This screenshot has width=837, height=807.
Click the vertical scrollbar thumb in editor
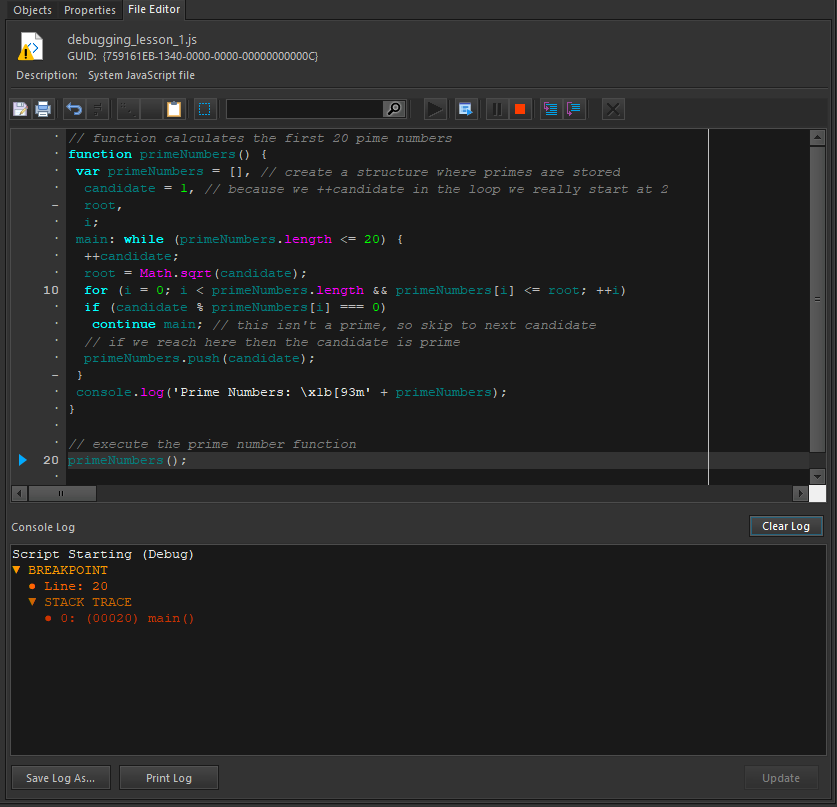[817, 299]
